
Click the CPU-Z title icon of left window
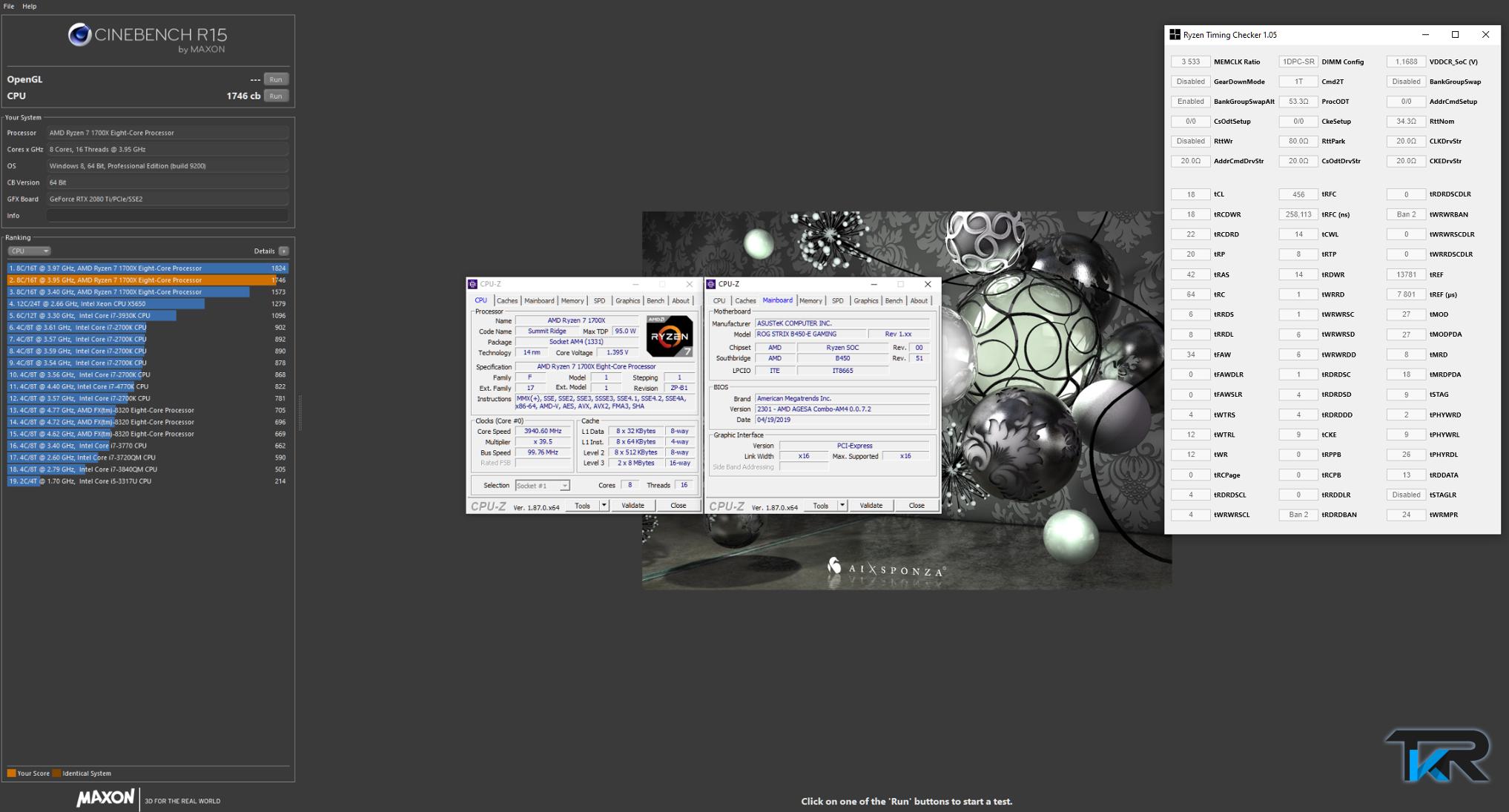pos(473,284)
